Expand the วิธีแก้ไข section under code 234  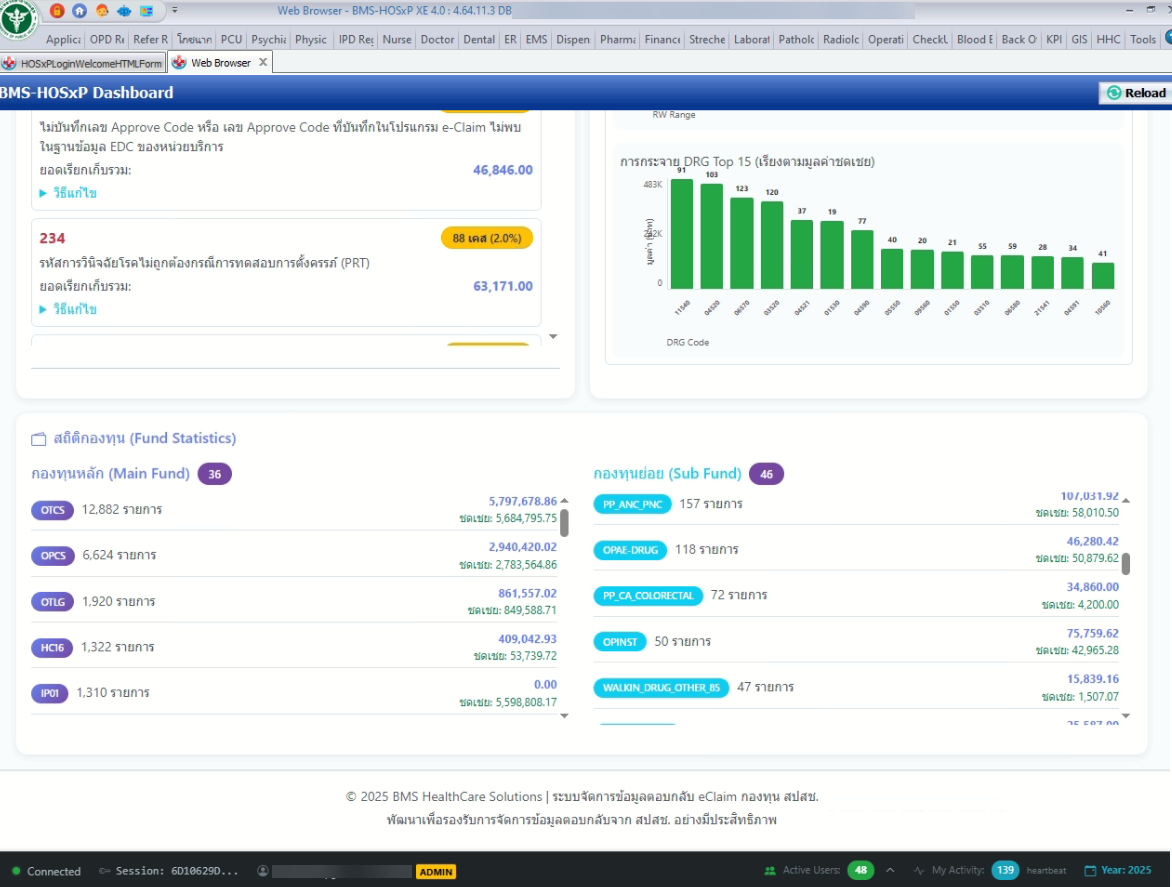tap(68, 310)
